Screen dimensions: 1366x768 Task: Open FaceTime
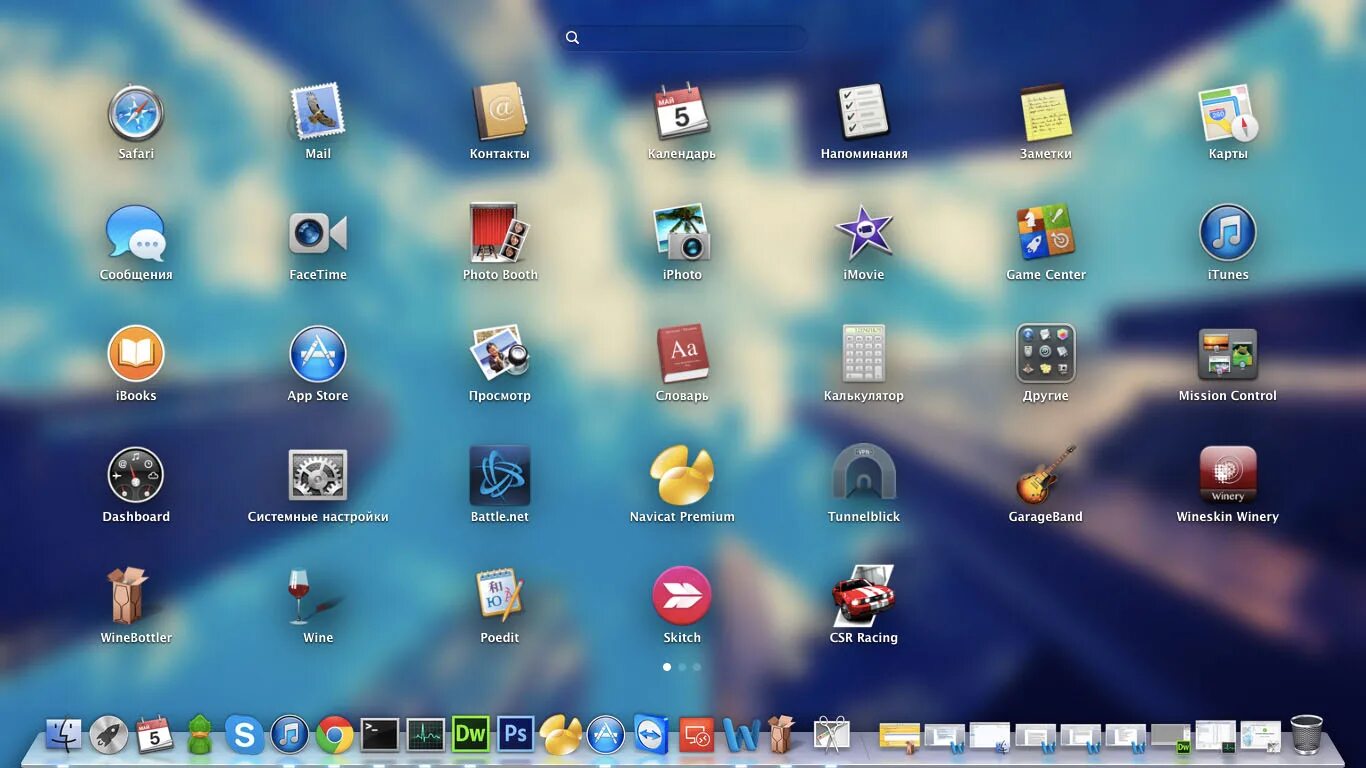(x=318, y=234)
